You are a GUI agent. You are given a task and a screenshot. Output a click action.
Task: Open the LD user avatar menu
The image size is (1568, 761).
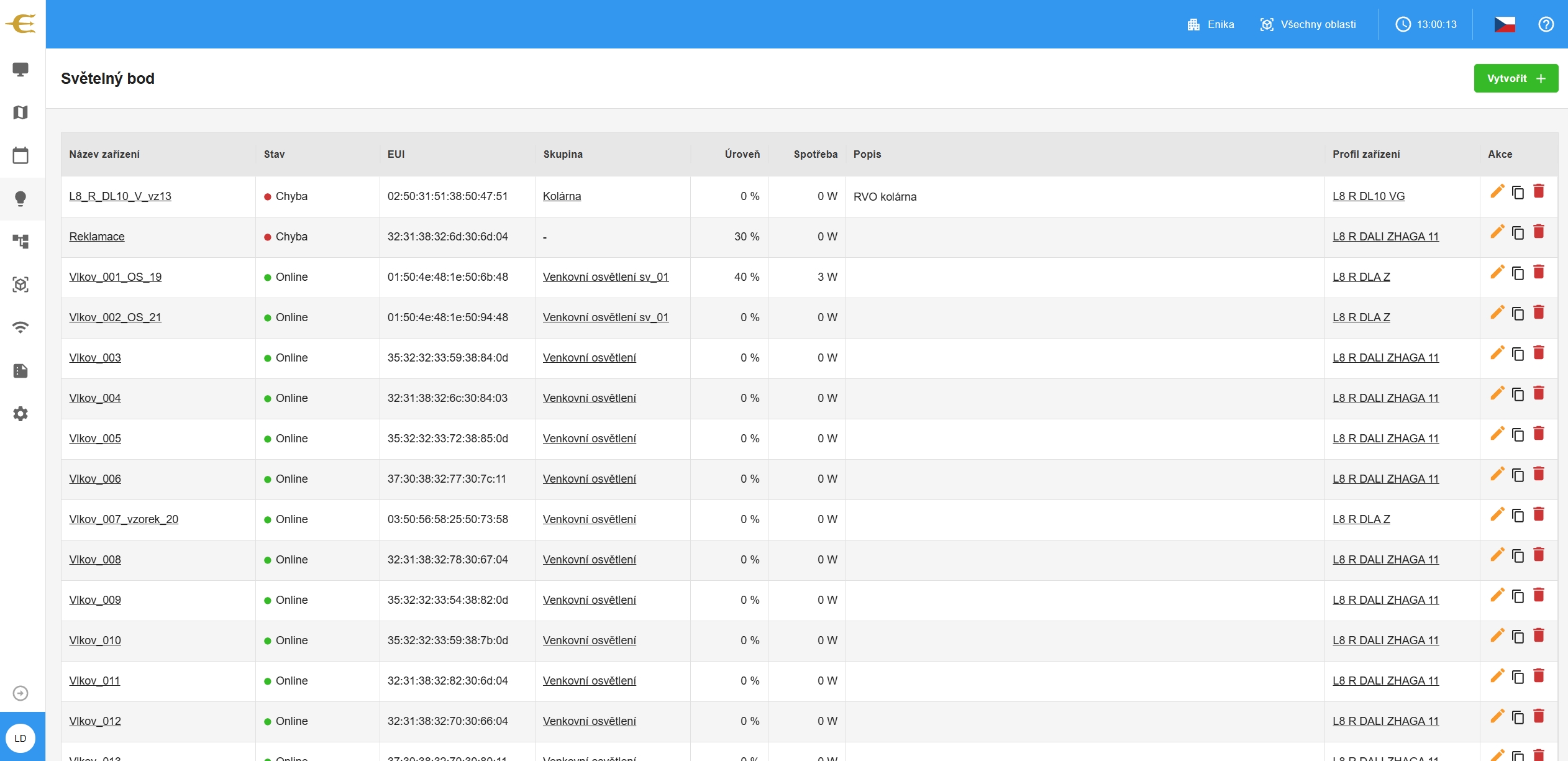[21, 738]
